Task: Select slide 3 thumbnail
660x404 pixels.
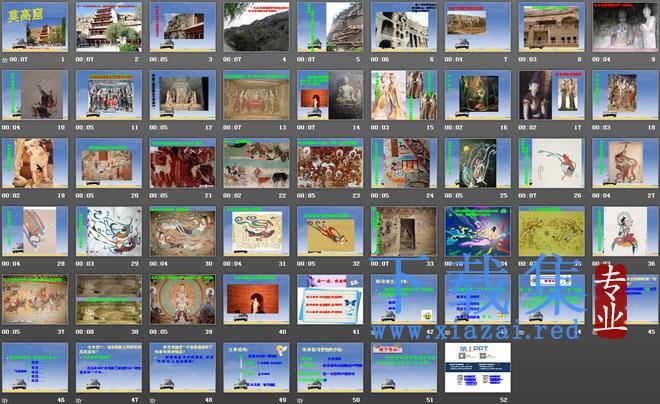Action: coord(182,27)
